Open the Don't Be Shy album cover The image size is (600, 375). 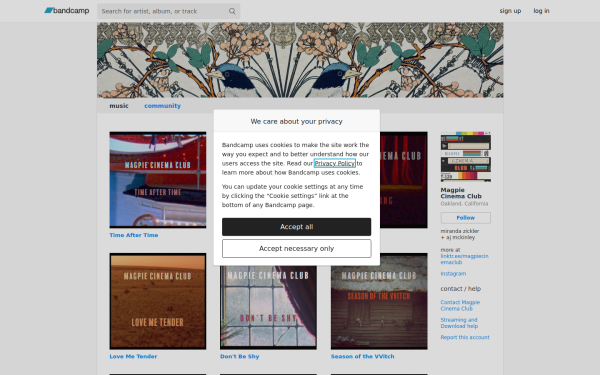click(268, 307)
